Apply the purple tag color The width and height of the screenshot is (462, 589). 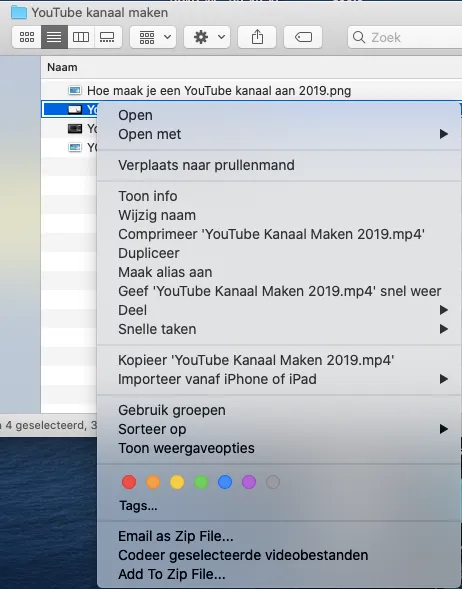pyautogui.click(x=249, y=482)
